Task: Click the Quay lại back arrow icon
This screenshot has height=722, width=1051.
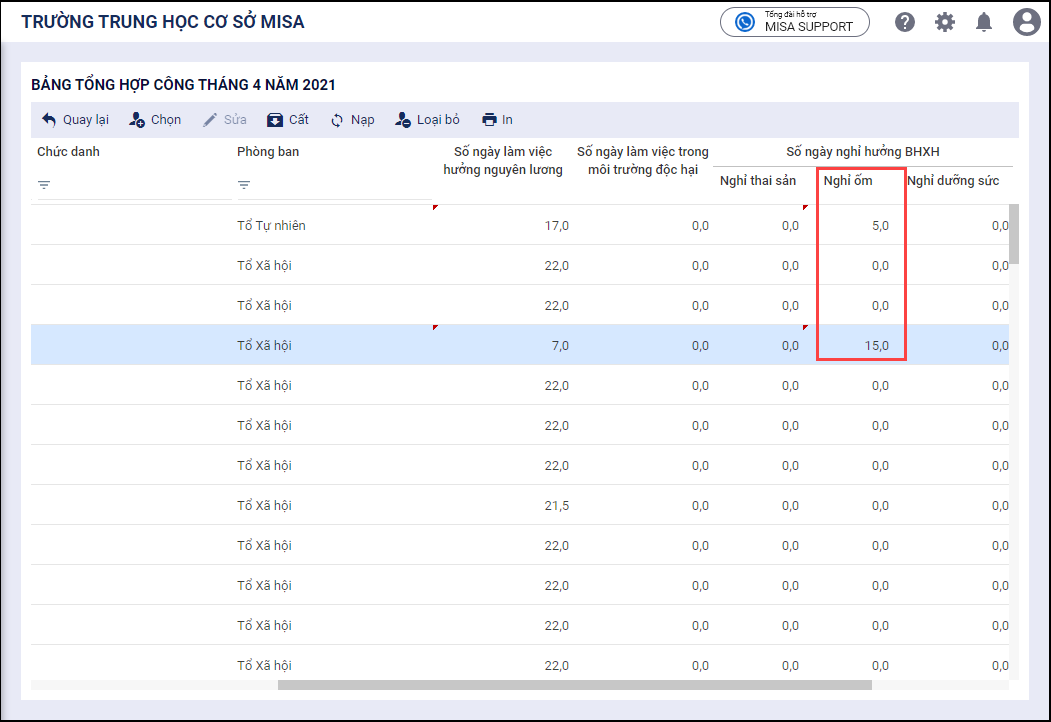Action: pyautogui.click(x=49, y=119)
